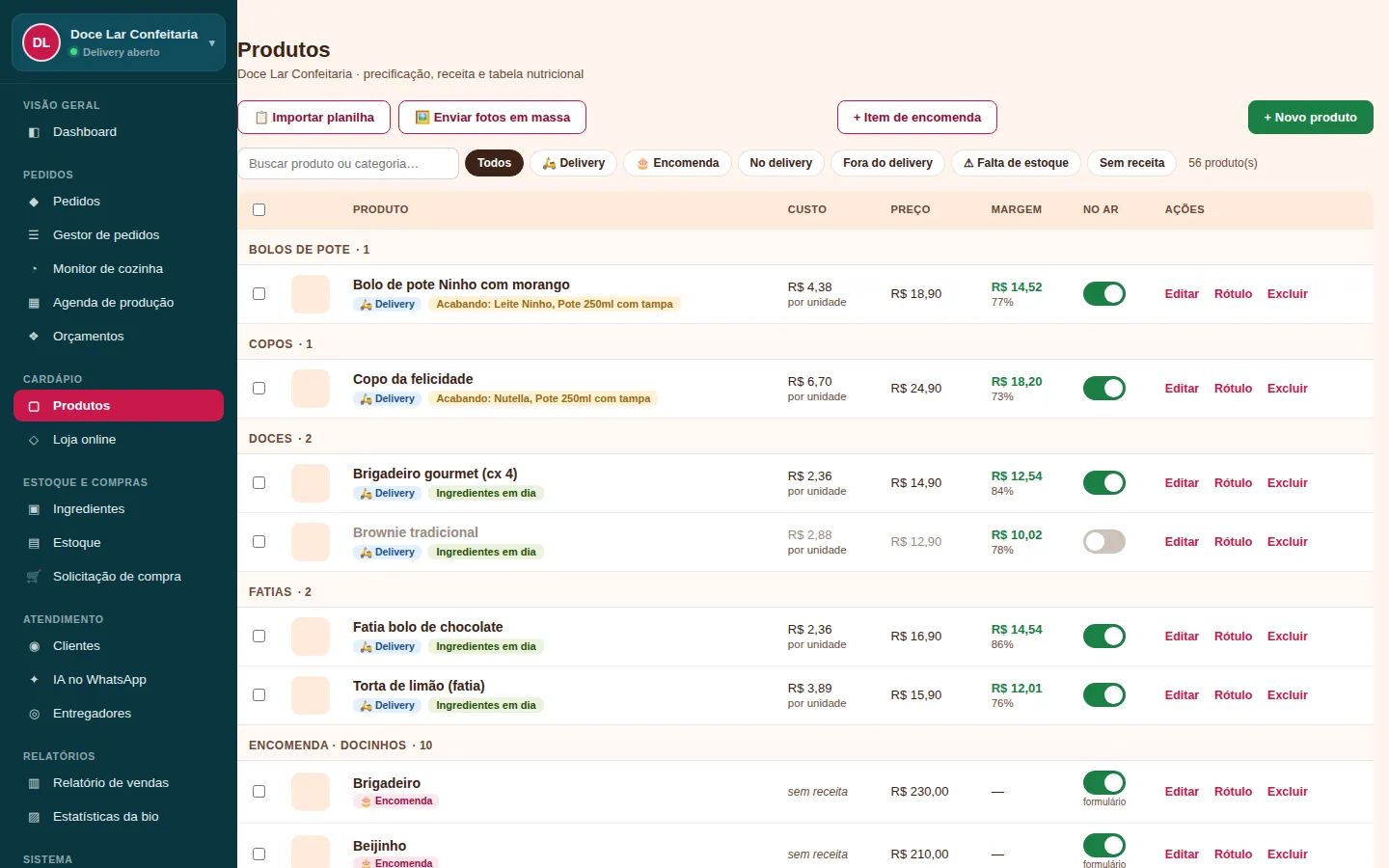This screenshot has height=868, width=1389.
Task: Select the Fatia bolo de chocolate checkbox
Action: [x=259, y=637]
